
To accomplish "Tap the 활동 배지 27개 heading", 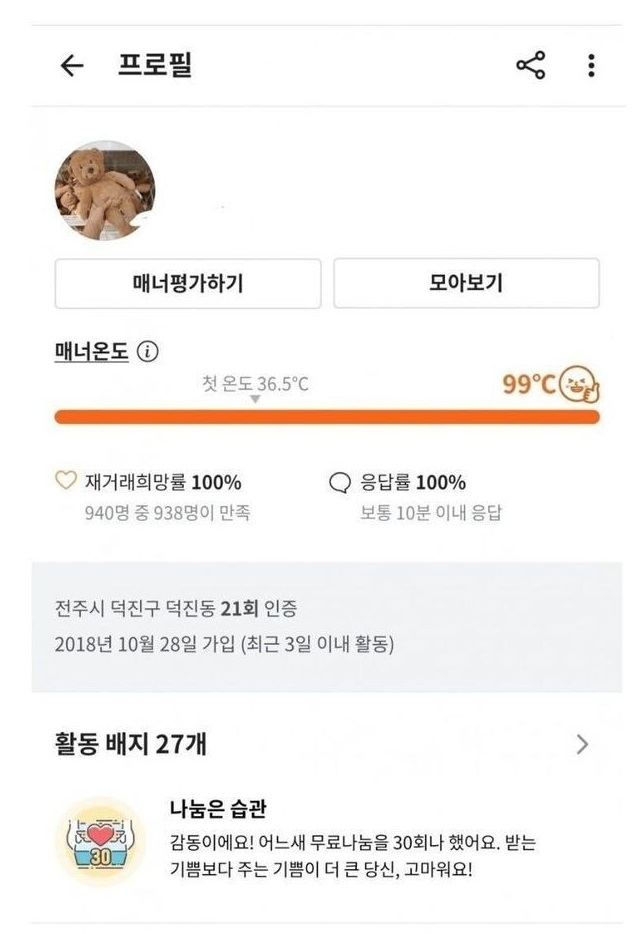I will (x=131, y=744).
